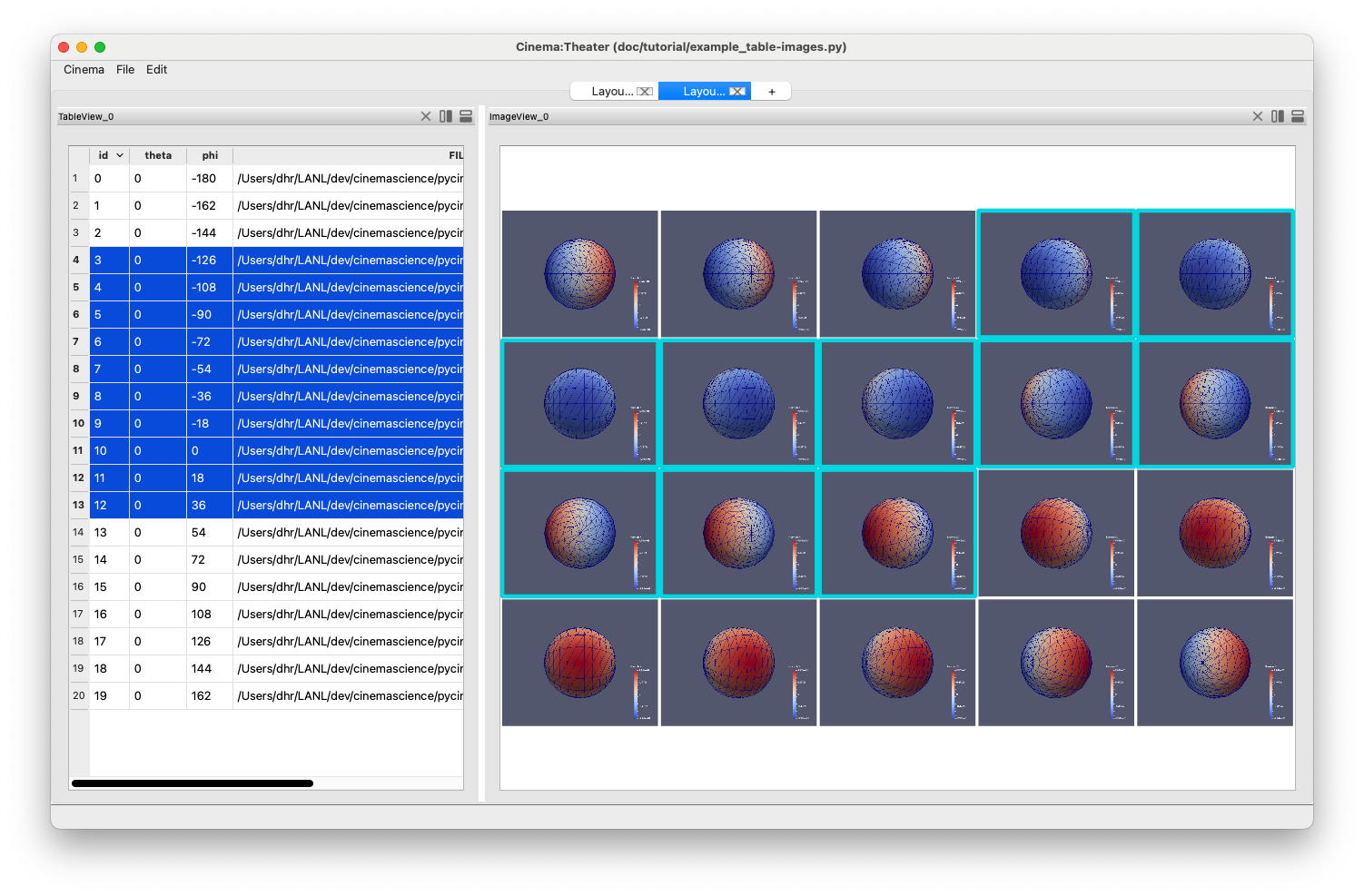
Task: Select table row with phi -144
Action: point(276,233)
